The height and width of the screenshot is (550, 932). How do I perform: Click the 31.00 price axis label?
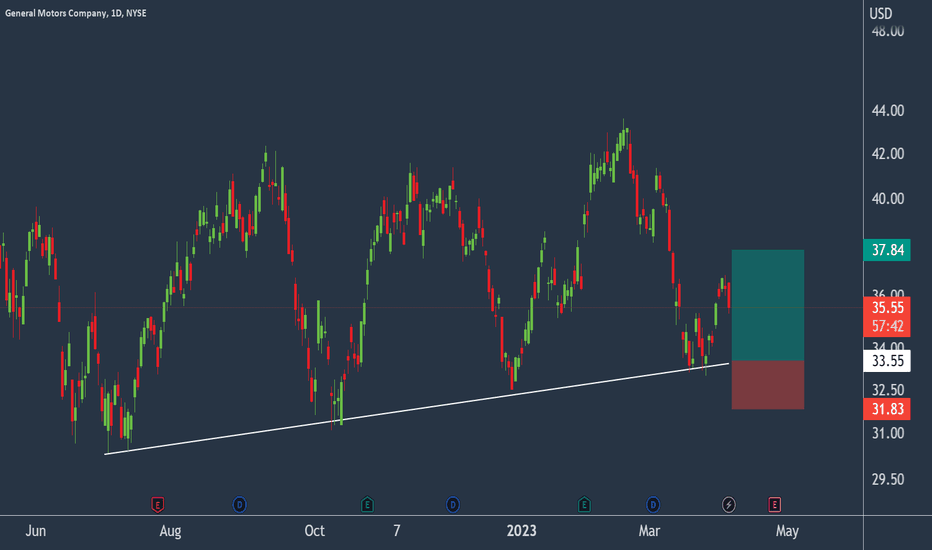click(x=887, y=433)
